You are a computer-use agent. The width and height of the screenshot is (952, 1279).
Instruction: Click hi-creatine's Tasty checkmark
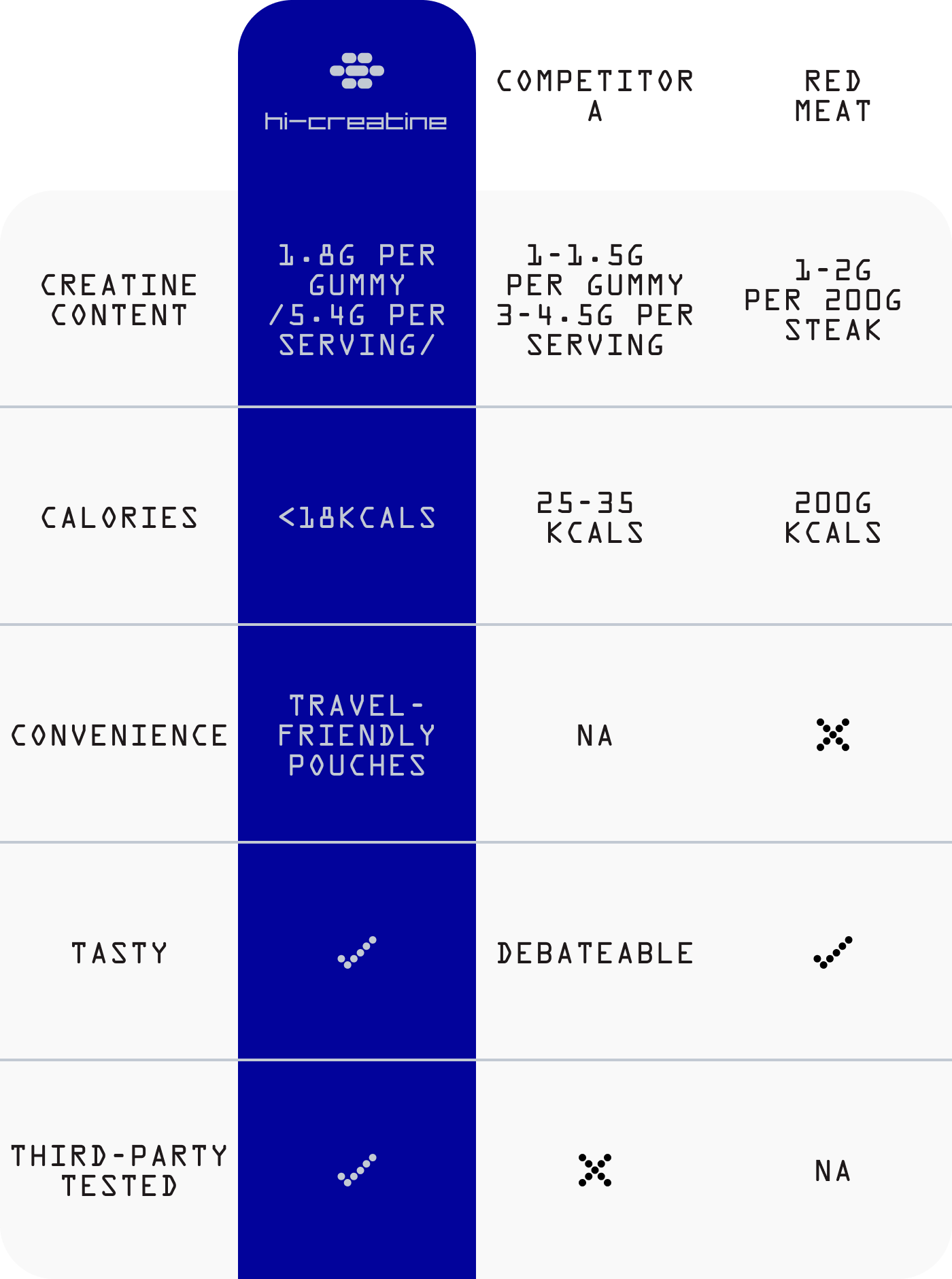357,952
